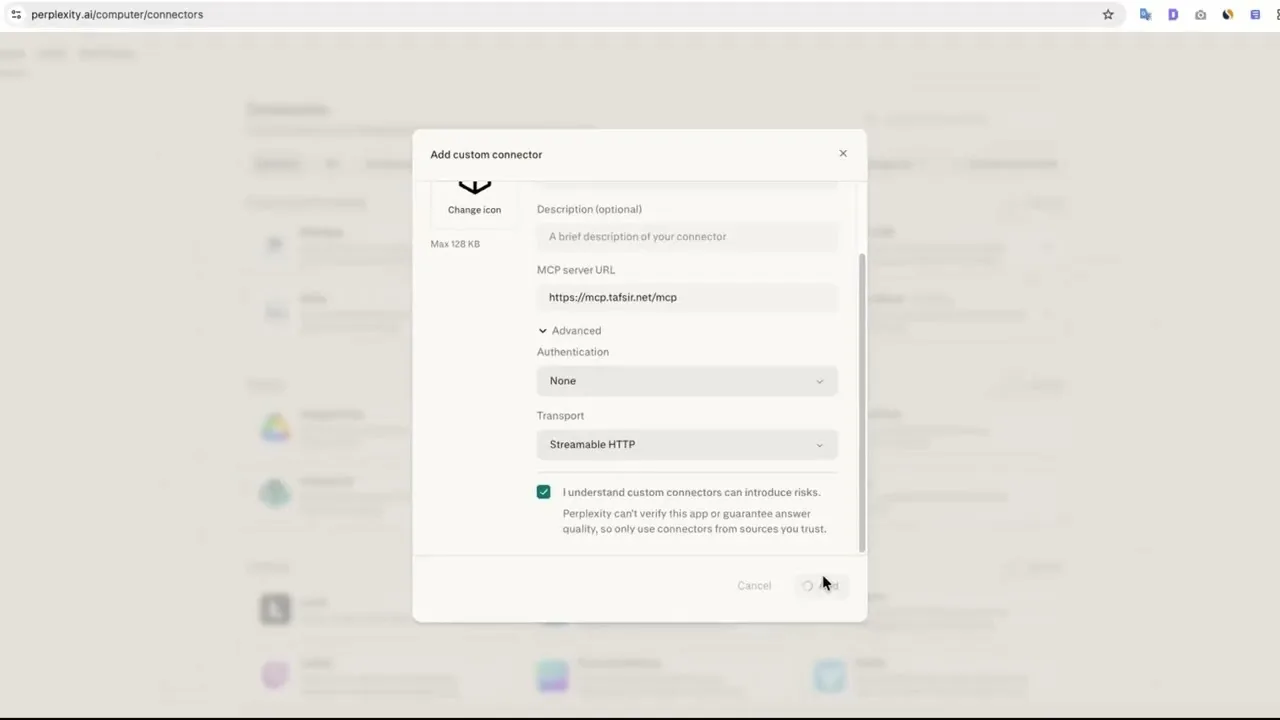
Task: Open the Transport dropdown showing Streamable HTTP
Action: pyautogui.click(x=687, y=445)
